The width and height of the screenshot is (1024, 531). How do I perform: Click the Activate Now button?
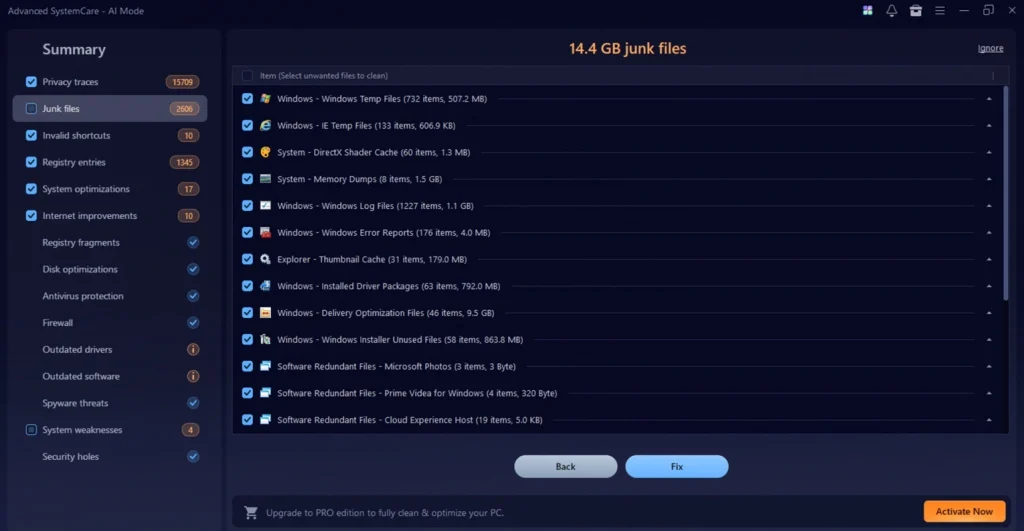pyautogui.click(x=965, y=511)
